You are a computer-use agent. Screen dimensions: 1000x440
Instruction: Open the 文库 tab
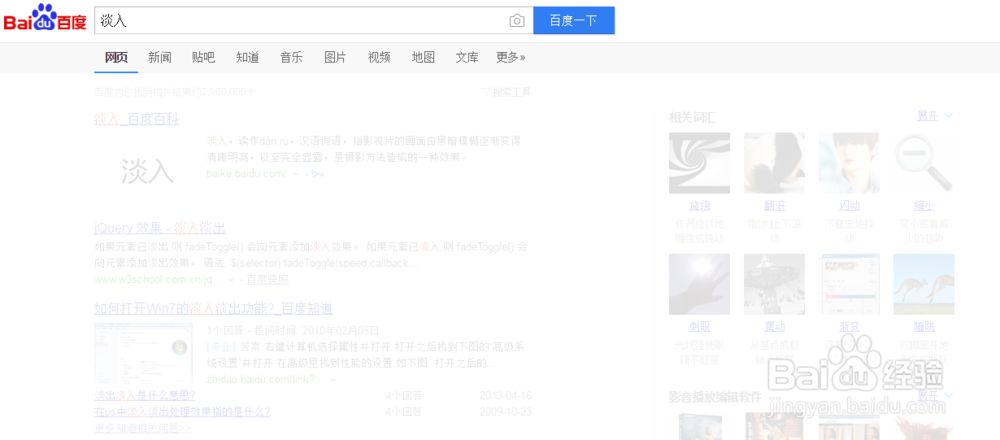pyautogui.click(x=467, y=57)
